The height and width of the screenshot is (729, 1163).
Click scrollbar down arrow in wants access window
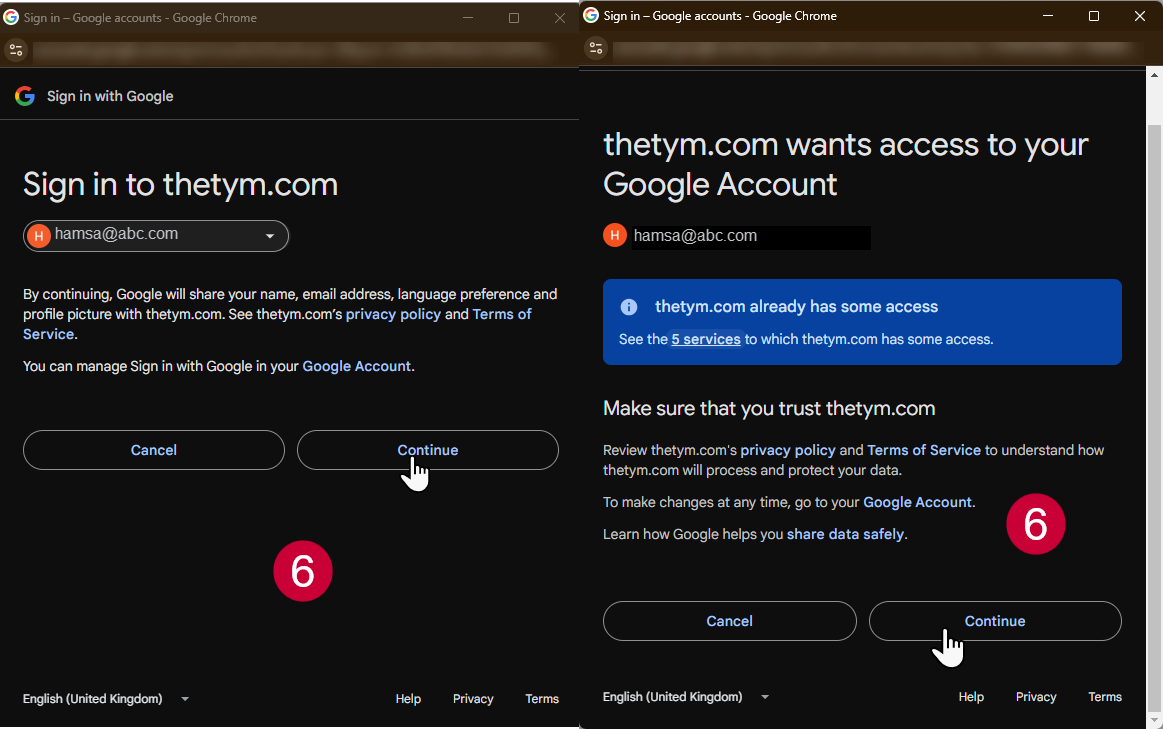1154,721
